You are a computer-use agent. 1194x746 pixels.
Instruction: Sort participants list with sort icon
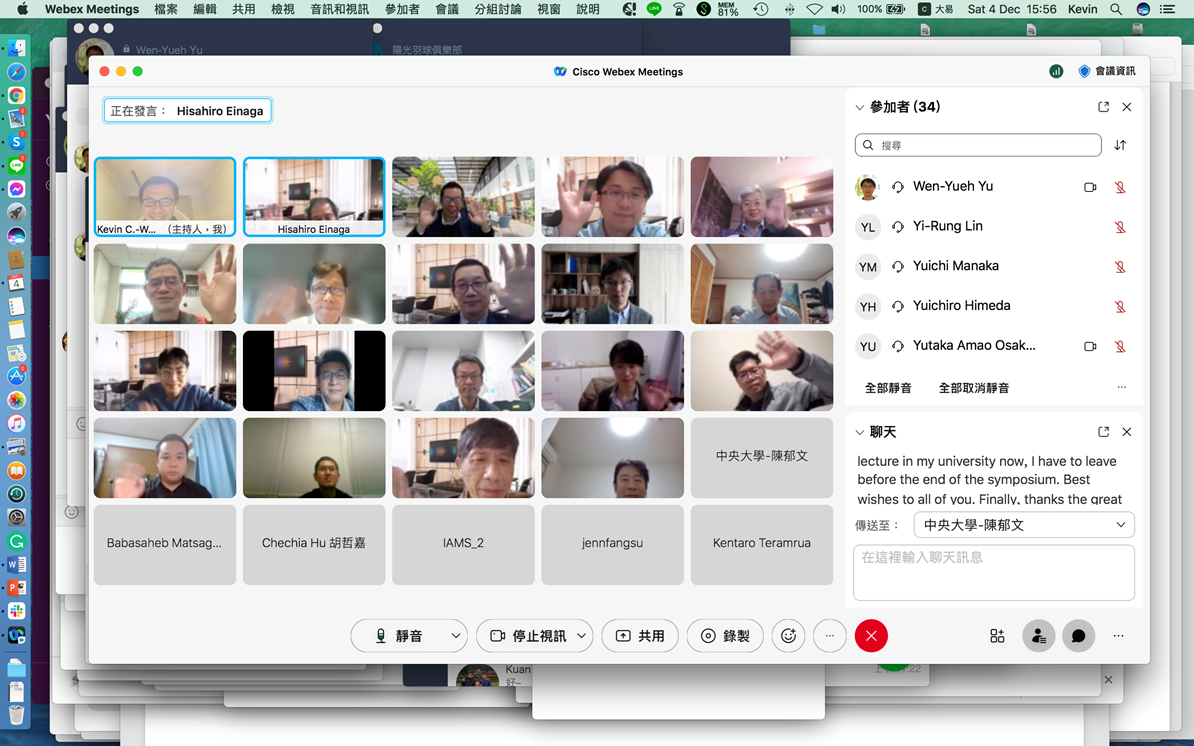tap(1120, 145)
